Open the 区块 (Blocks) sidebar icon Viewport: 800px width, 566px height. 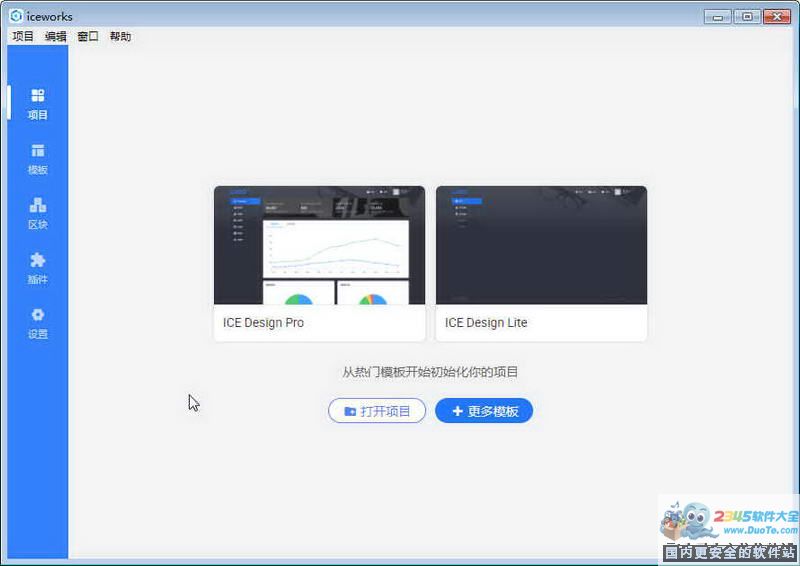tap(38, 205)
